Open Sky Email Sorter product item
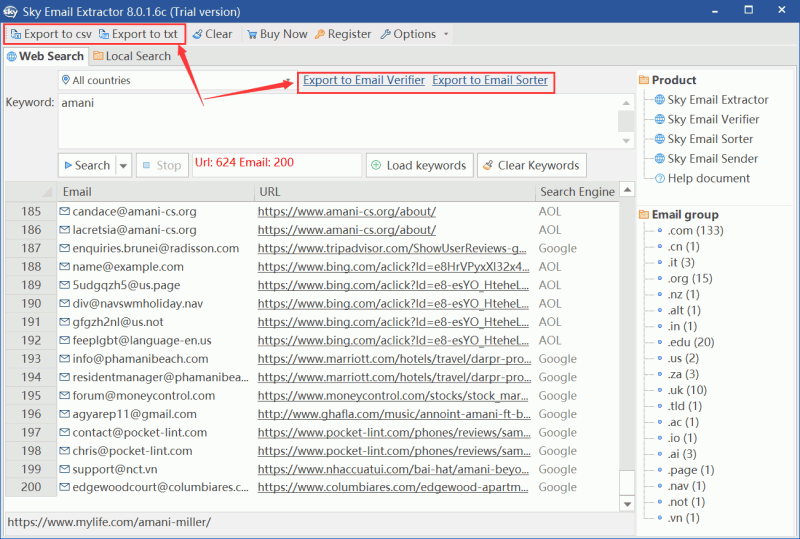 [704, 139]
